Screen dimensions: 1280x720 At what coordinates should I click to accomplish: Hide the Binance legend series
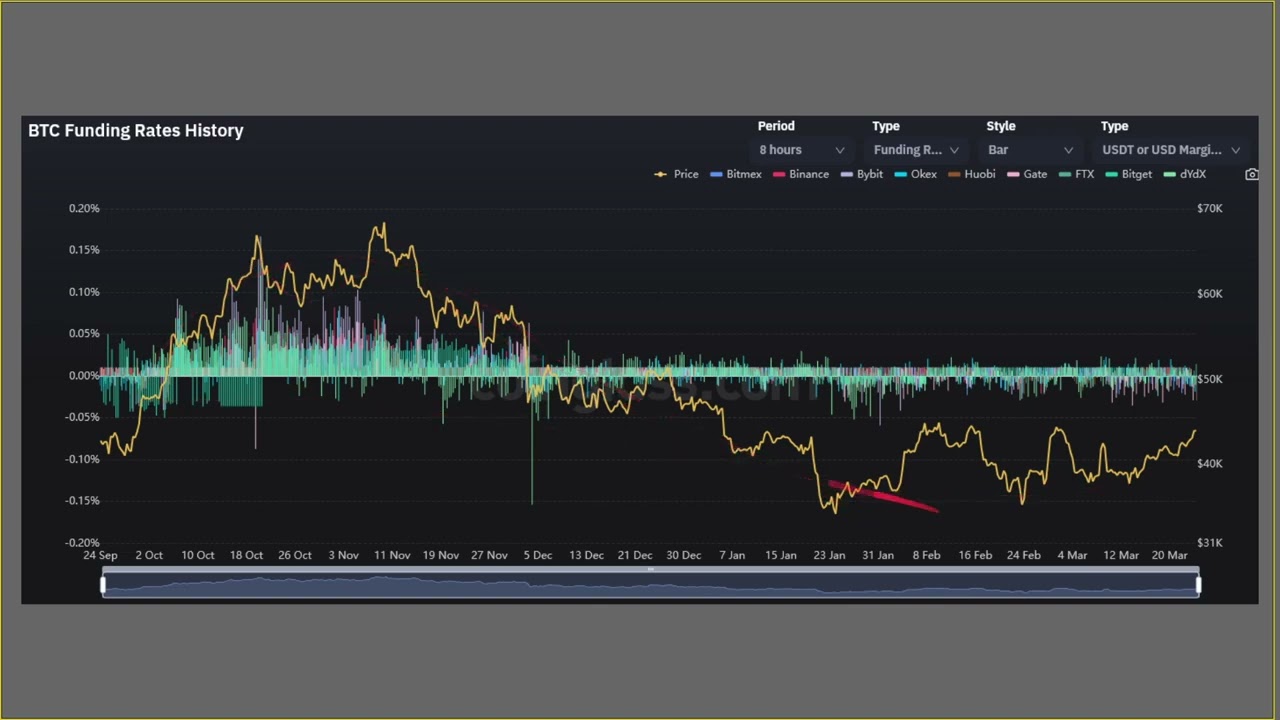(801, 174)
